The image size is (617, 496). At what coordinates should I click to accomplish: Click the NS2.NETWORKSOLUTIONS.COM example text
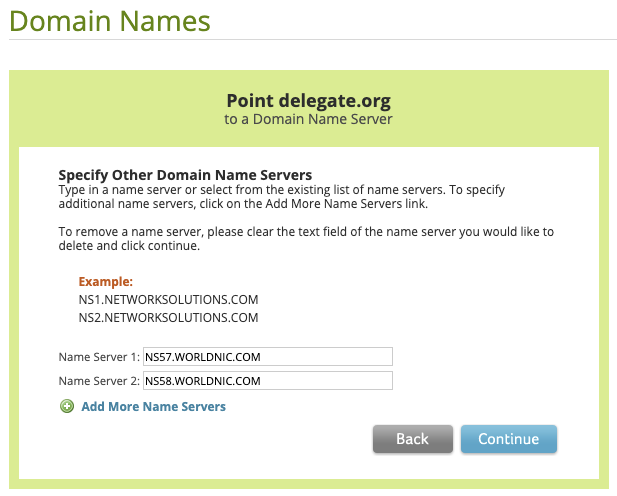pyautogui.click(x=168, y=318)
